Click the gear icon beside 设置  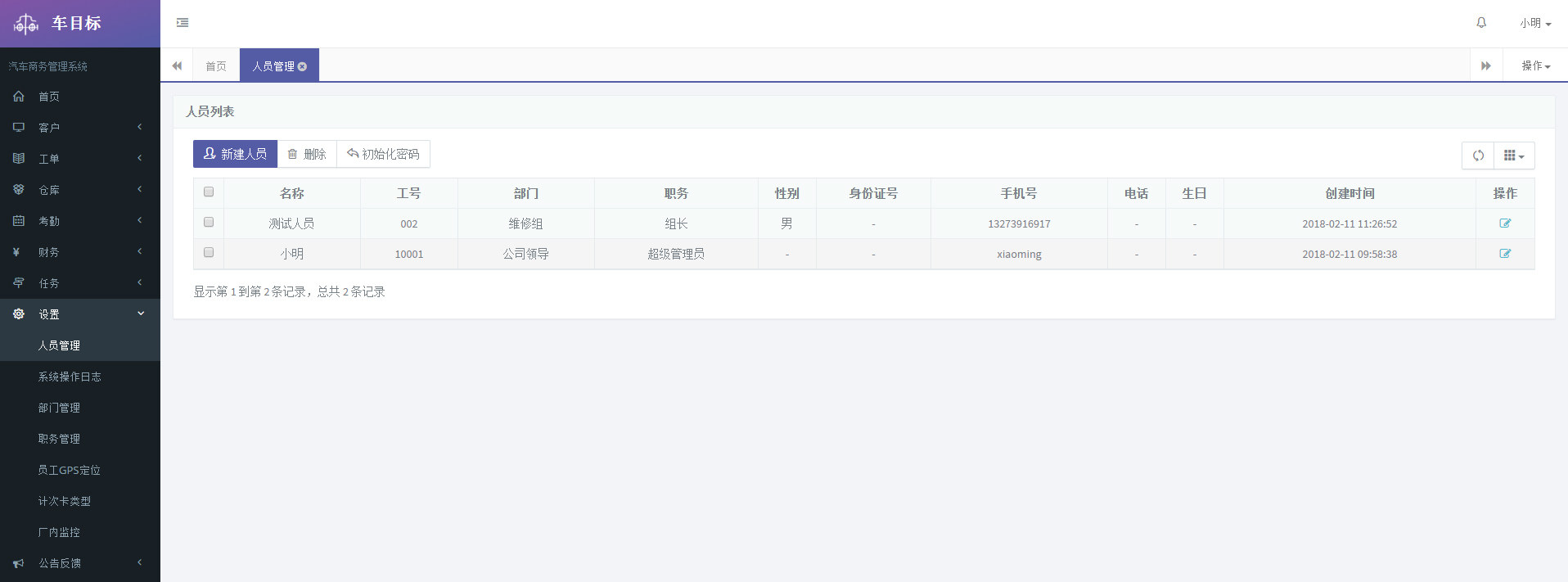coord(19,314)
